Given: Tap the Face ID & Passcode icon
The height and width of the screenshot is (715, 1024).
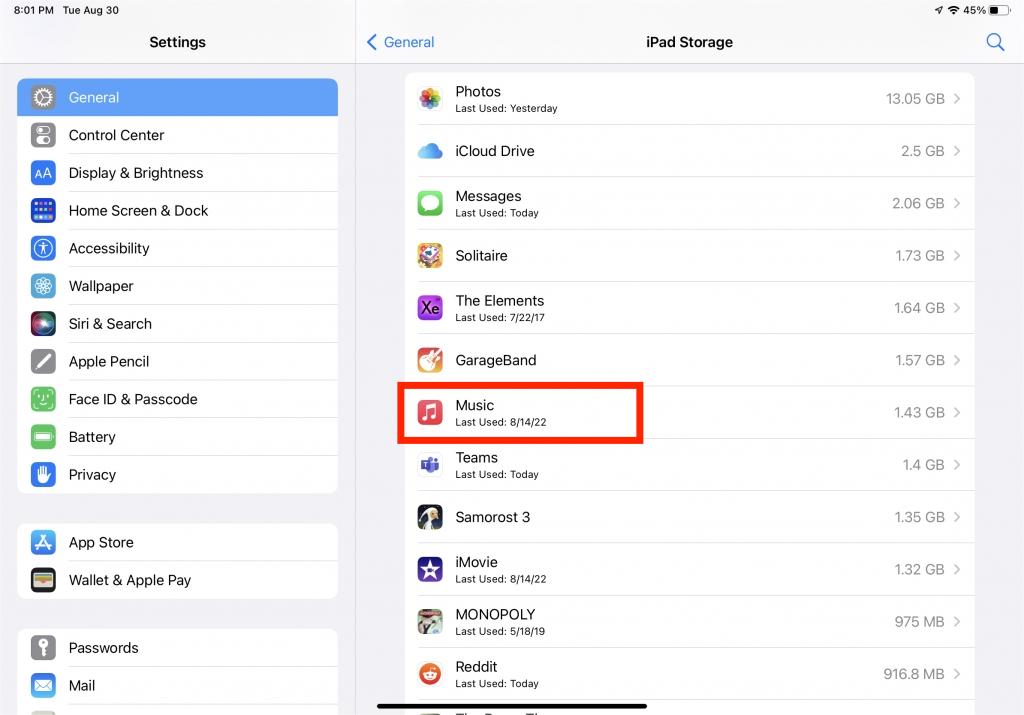Looking at the screenshot, I should (43, 399).
